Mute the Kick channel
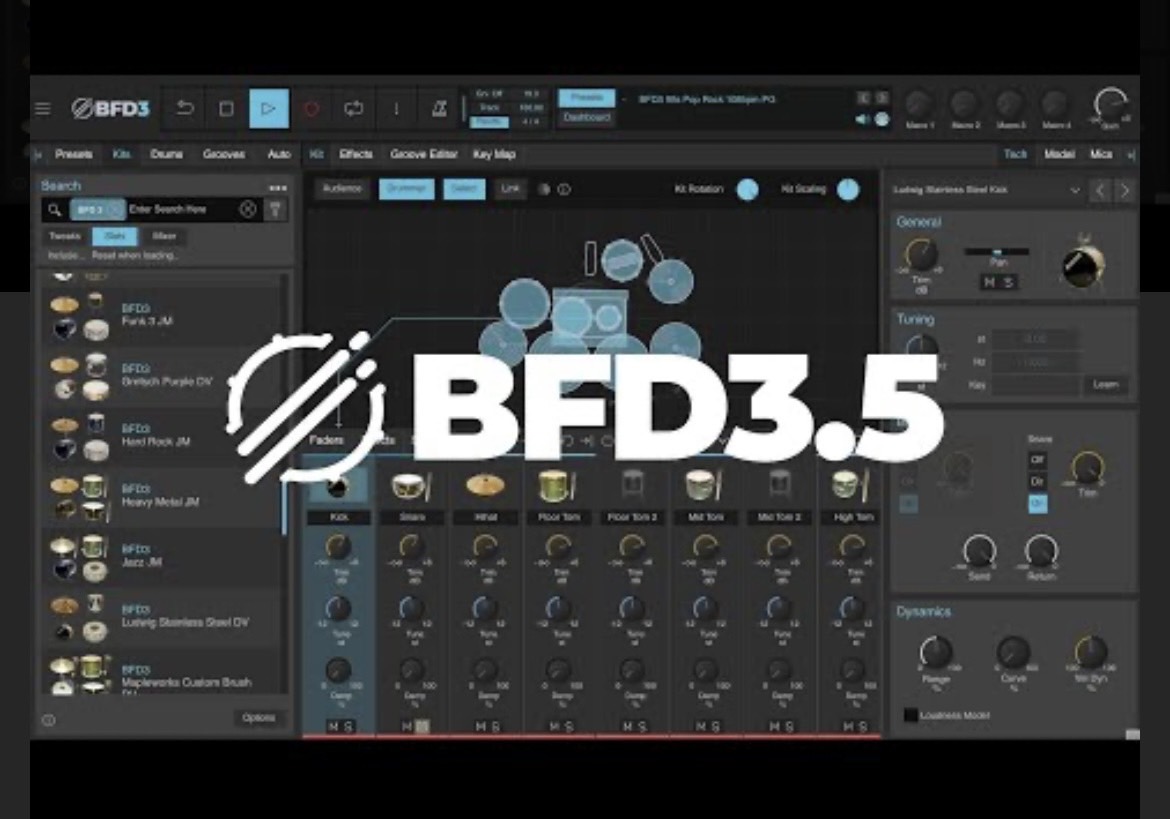1170x819 pixels. click(333, 727)
